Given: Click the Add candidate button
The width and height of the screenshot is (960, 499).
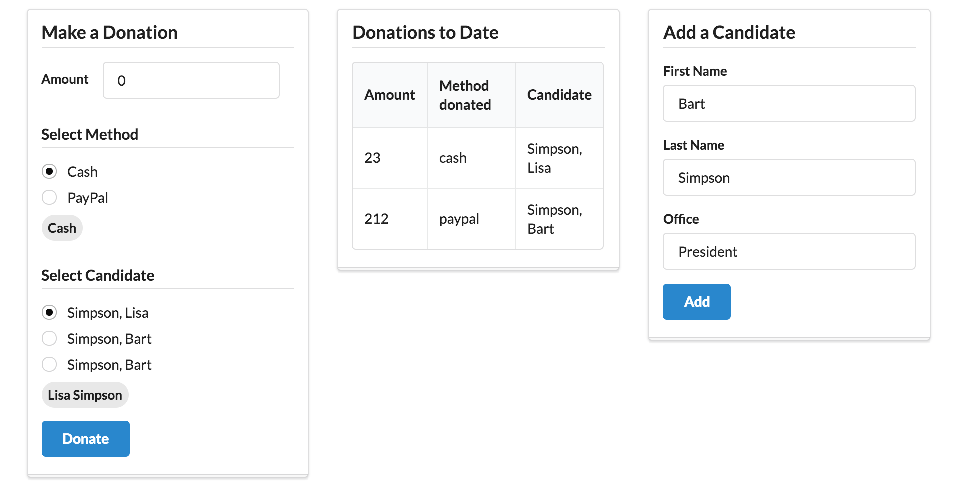Looking at the screenshot, I should 696,302.
